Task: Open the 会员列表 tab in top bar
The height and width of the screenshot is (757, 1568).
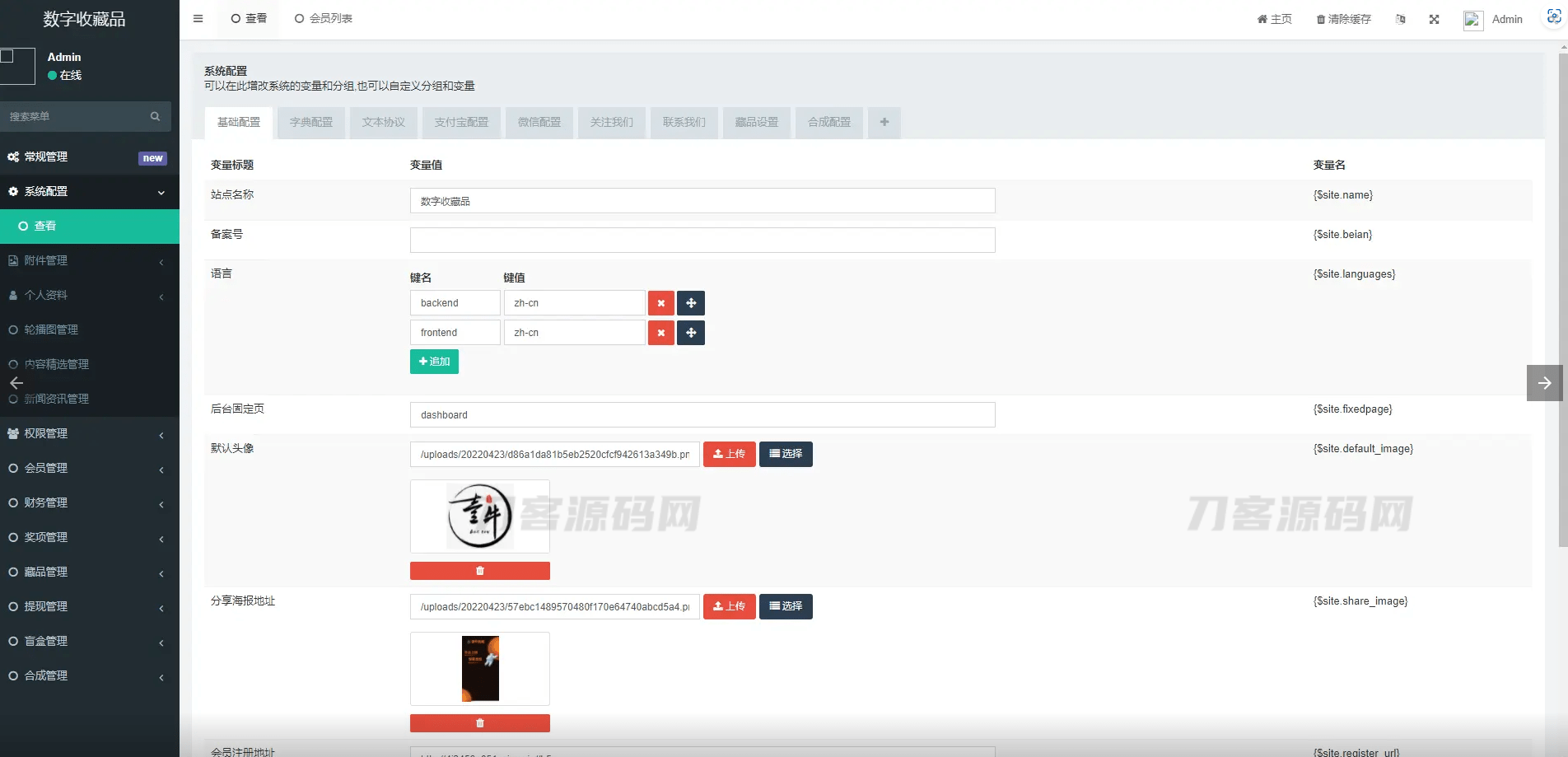Action: [x=324, y=18]
